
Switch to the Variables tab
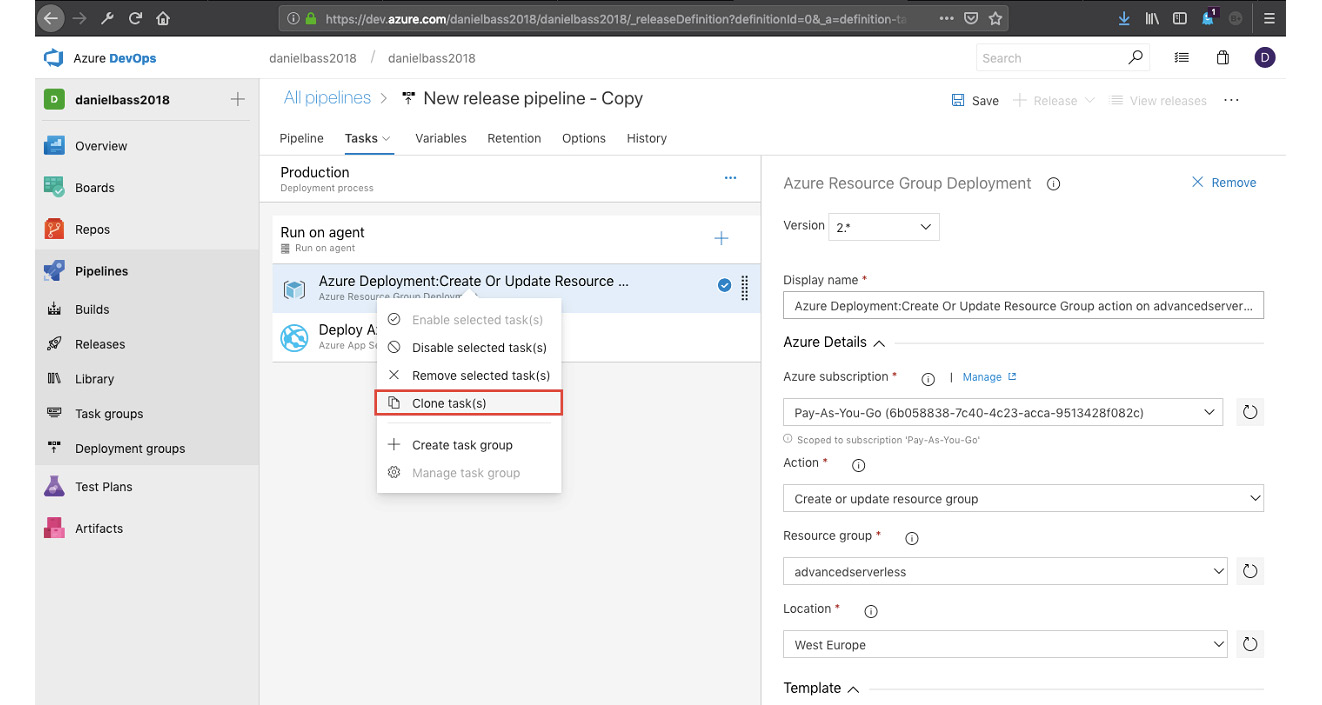(441, 139)
